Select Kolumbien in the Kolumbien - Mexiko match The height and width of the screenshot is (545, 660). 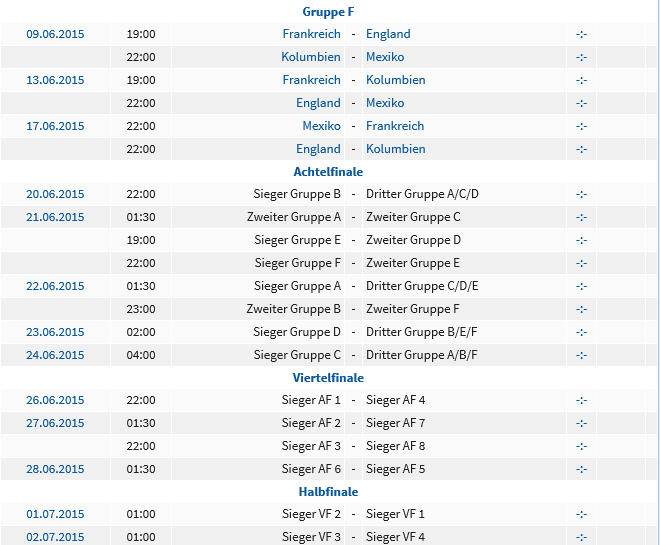[x=311, y=57]
